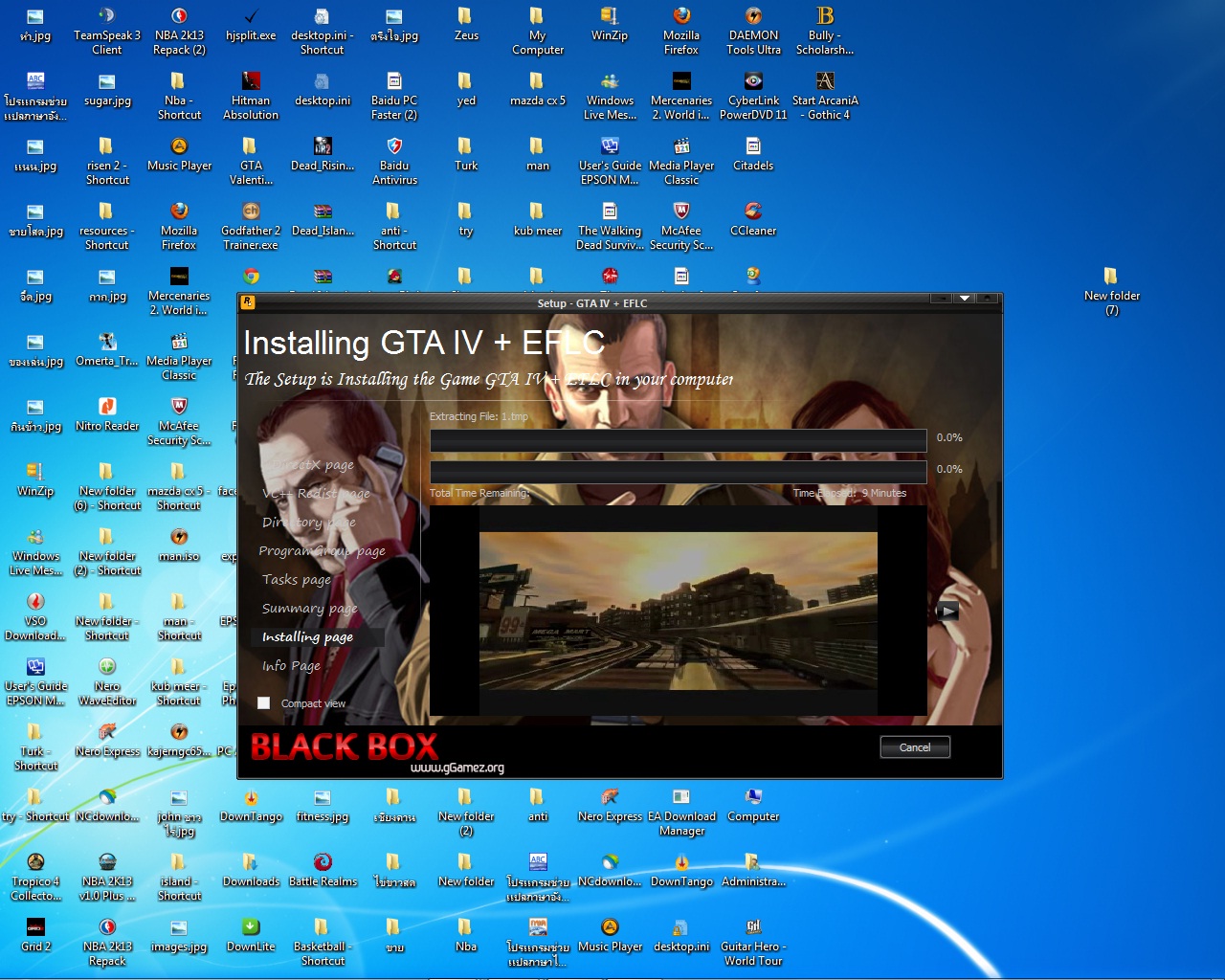Open the Zeus folder
This screenshot has height=980, width=1225.
[x=466, y=25]
